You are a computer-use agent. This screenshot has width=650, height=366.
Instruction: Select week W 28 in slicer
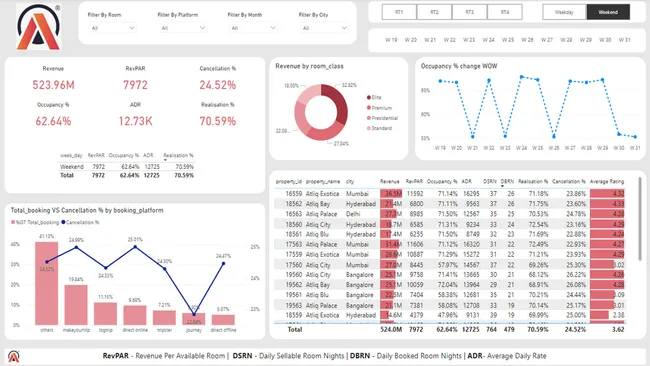pyautogui.click(x=566, y=40)
